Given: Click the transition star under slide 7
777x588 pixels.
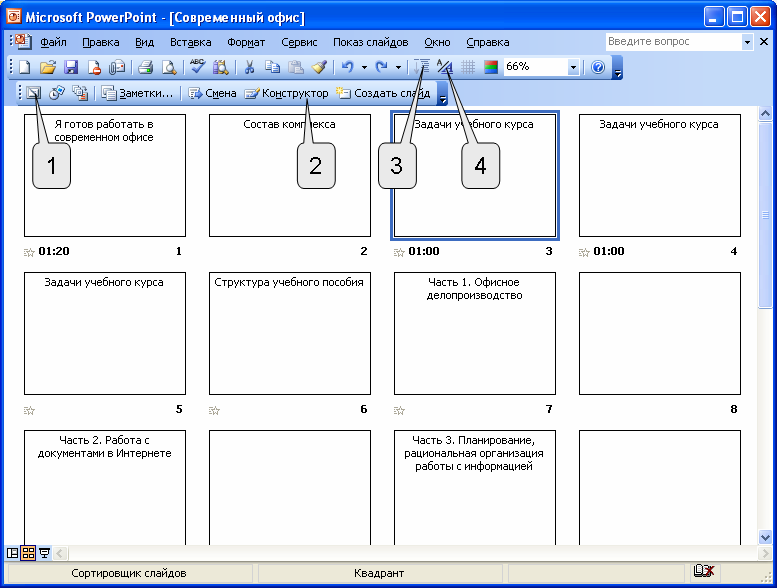Looking at the screenshot, I should pos(399,410).
